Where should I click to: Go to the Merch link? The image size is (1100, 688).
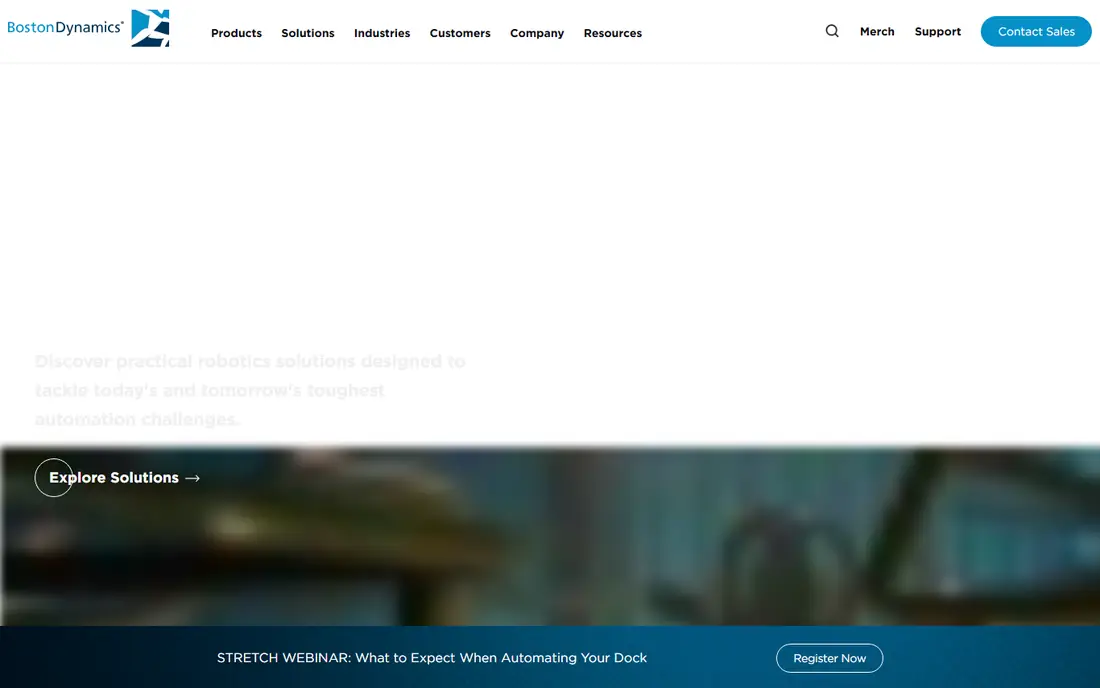(x=877, y=32)
